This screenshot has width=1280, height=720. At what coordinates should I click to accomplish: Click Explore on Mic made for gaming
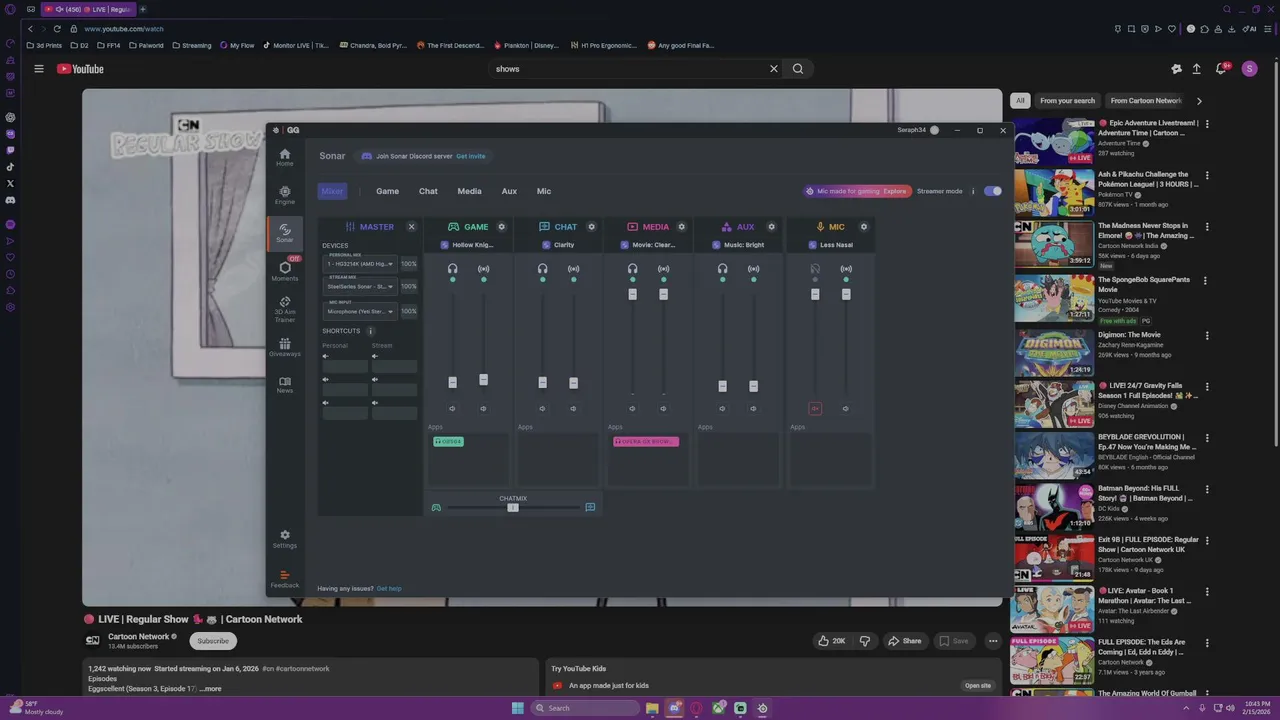(895, 191)
